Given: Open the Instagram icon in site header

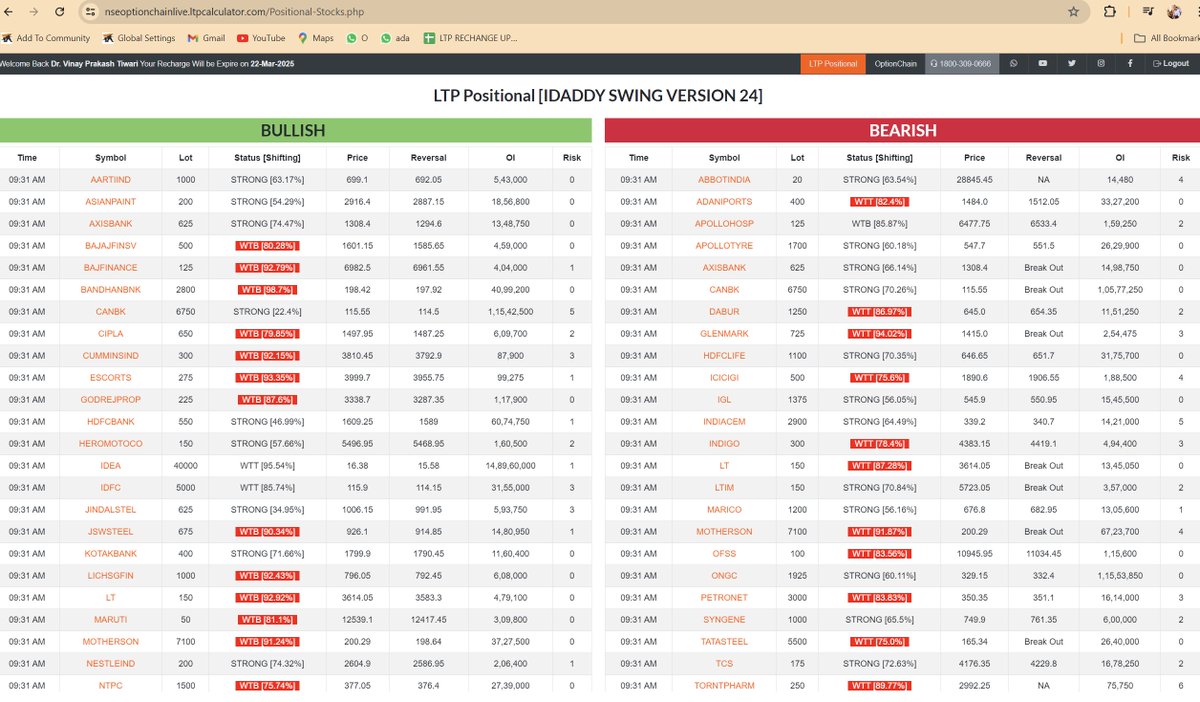Looking at the screenshot, I should (1101, 64).
